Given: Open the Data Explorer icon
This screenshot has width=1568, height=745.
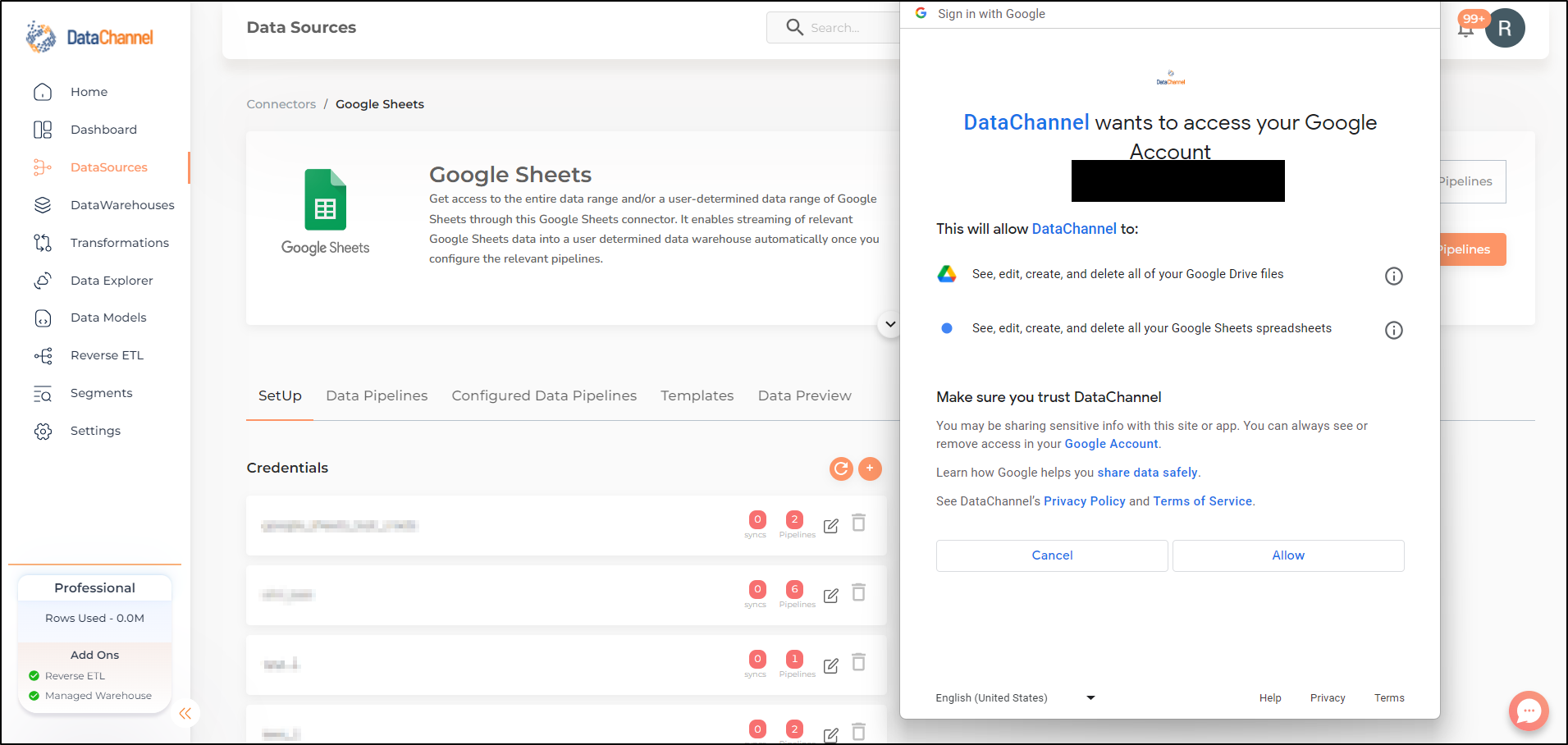Looking at the screenshot, I should tap(43, 281).
